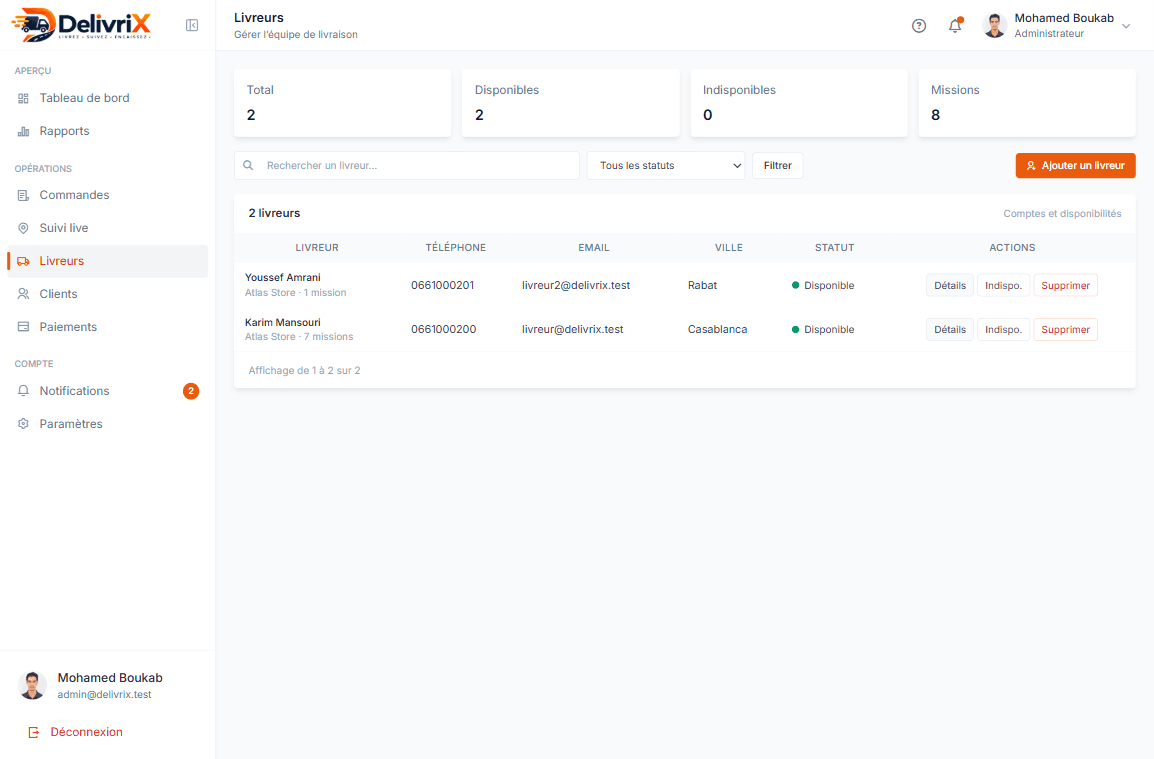Image resolution: width=1154 pixels, height=759 pixels.
Task: Click the name Karim Mansouri
Action: point(283,322)
